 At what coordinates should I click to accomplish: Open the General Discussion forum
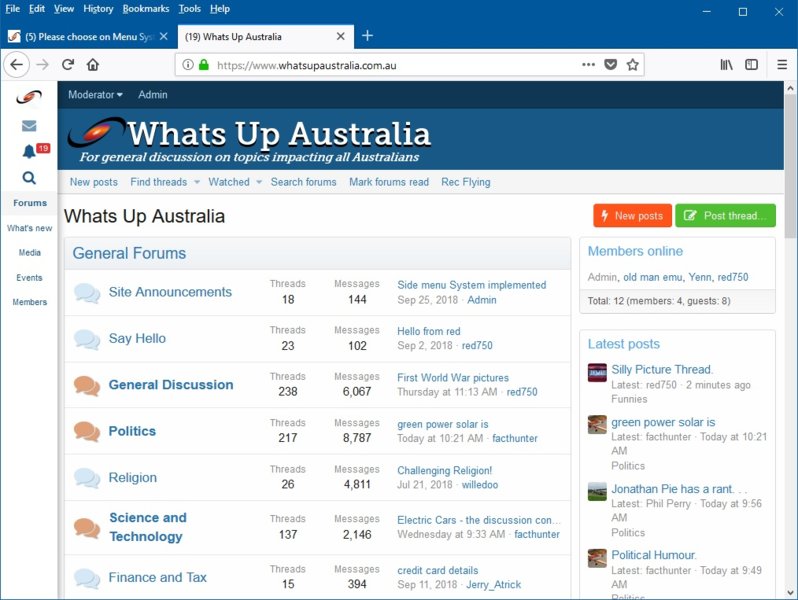tap(171, 385)
